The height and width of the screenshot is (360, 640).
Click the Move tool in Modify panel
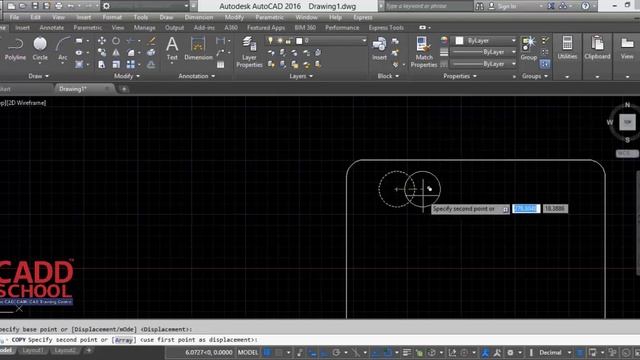[x=101, y=41]
